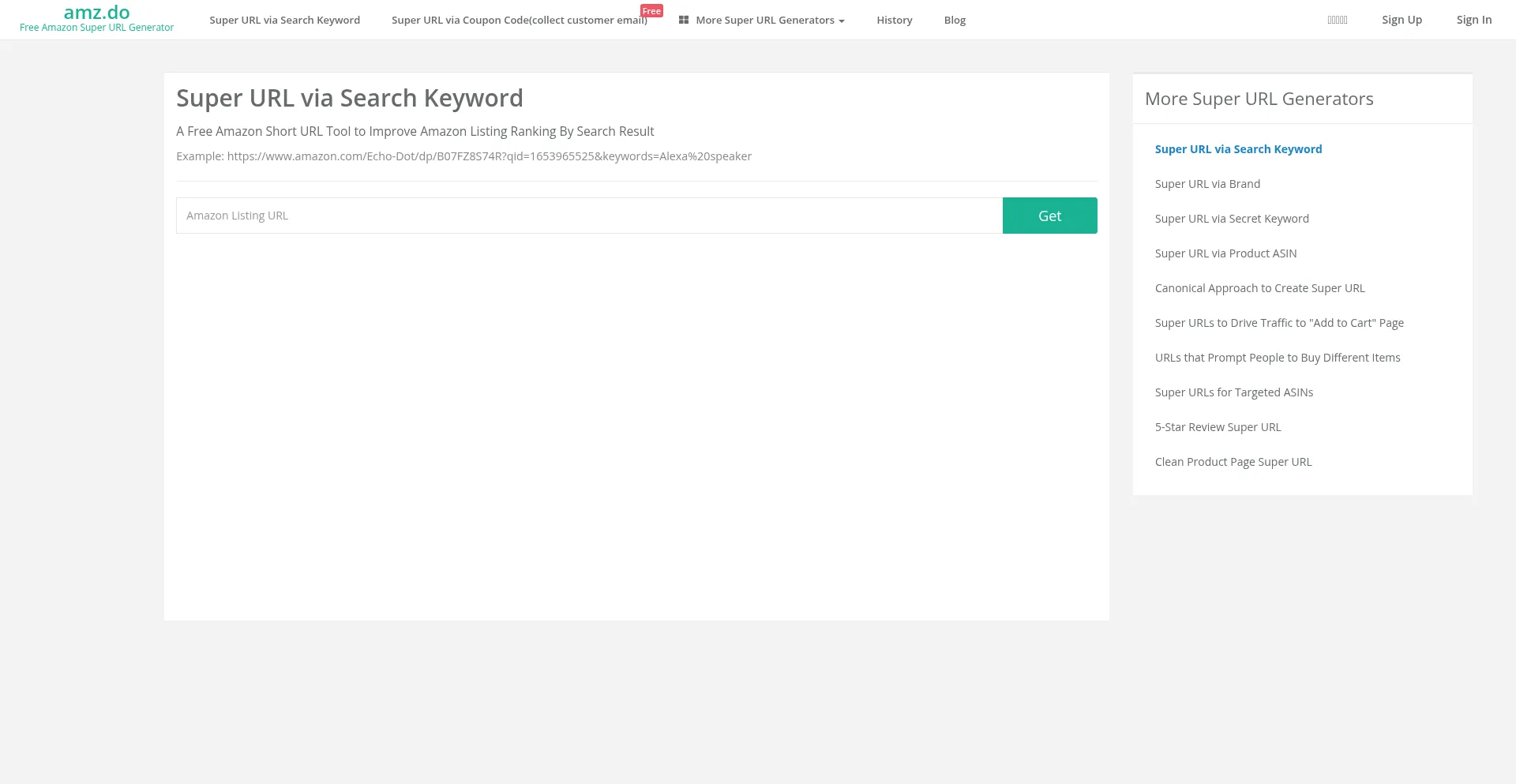This screenshot has height=784, width=1516.
Task: Choose Super URL via Product ASIN
Action: 1225,253
